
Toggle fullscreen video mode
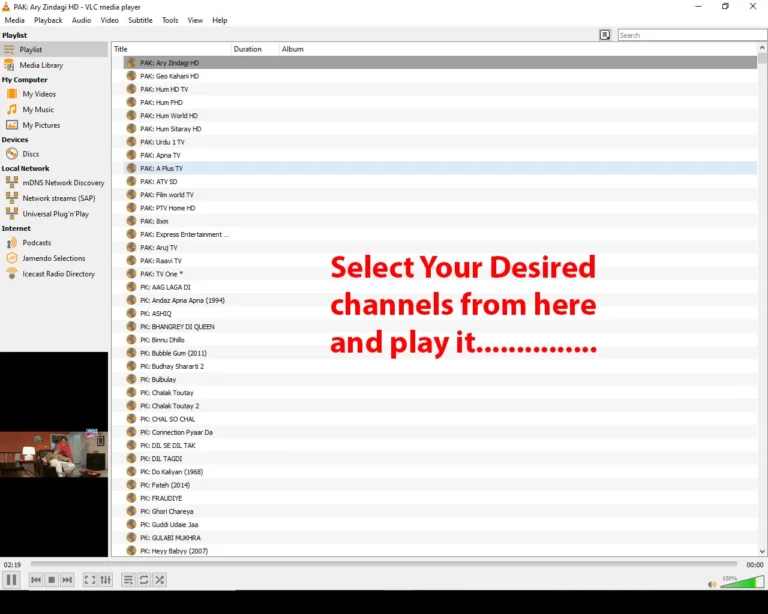pyautogui.click(x=90, y=580)
